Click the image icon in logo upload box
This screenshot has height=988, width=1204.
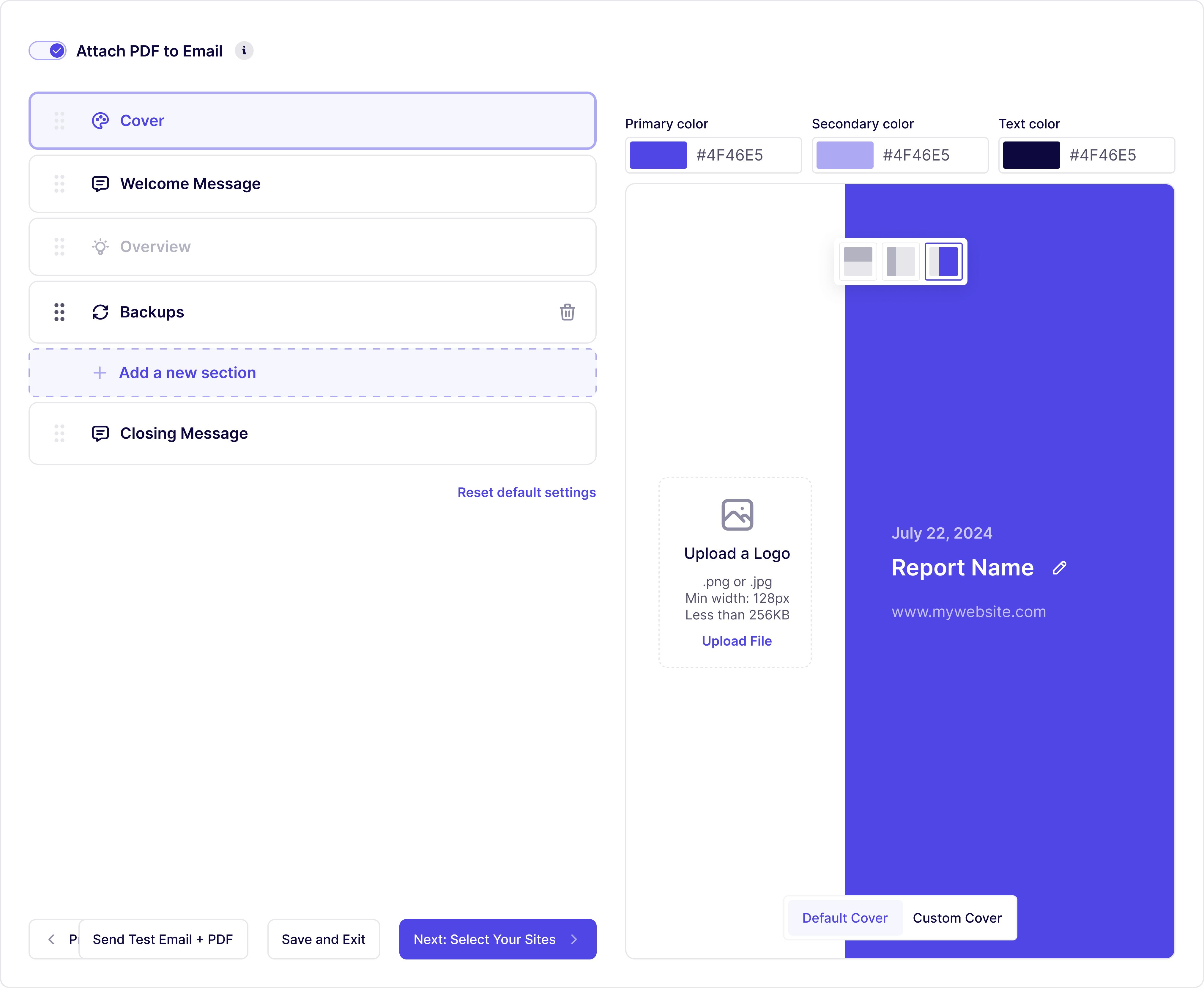coord(737,515)
